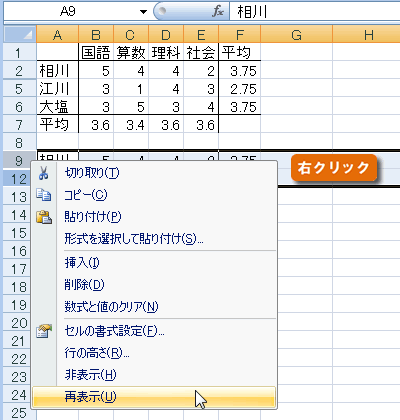This screenshot has height=420, width=400.
Task: Select column B header
Action: pyautogui.click(x=96, y=34)
